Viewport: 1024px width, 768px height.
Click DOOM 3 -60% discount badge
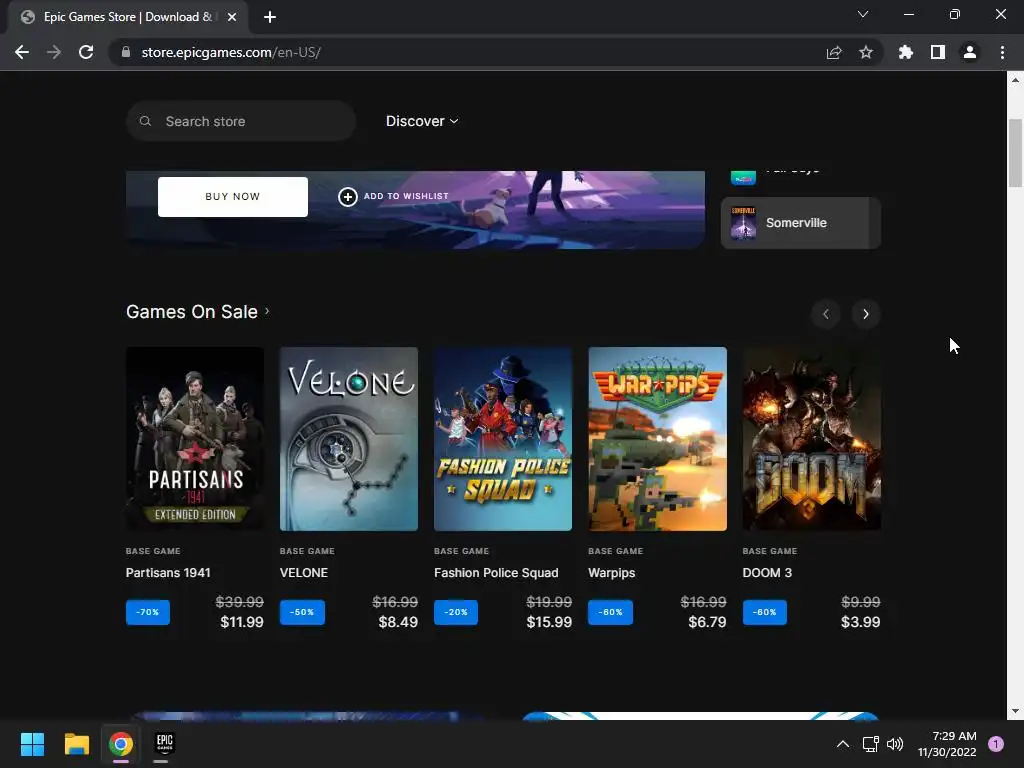tap(765, 613)
